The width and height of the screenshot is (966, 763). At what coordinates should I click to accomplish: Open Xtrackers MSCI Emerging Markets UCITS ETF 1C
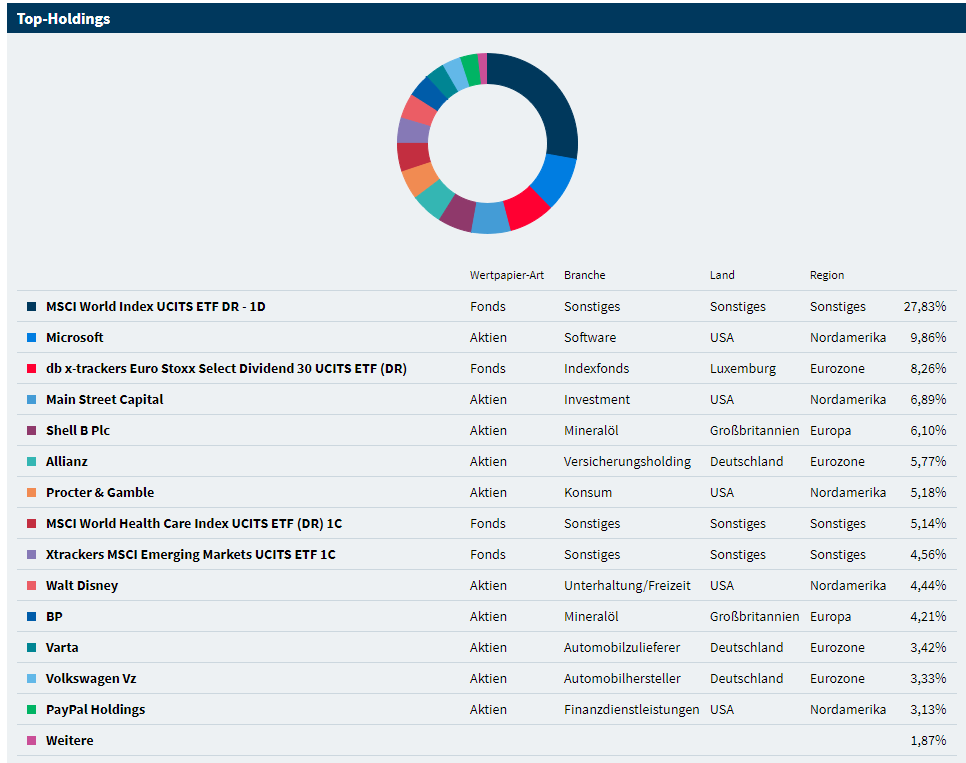pyautogui.click(x=190, y=554)
